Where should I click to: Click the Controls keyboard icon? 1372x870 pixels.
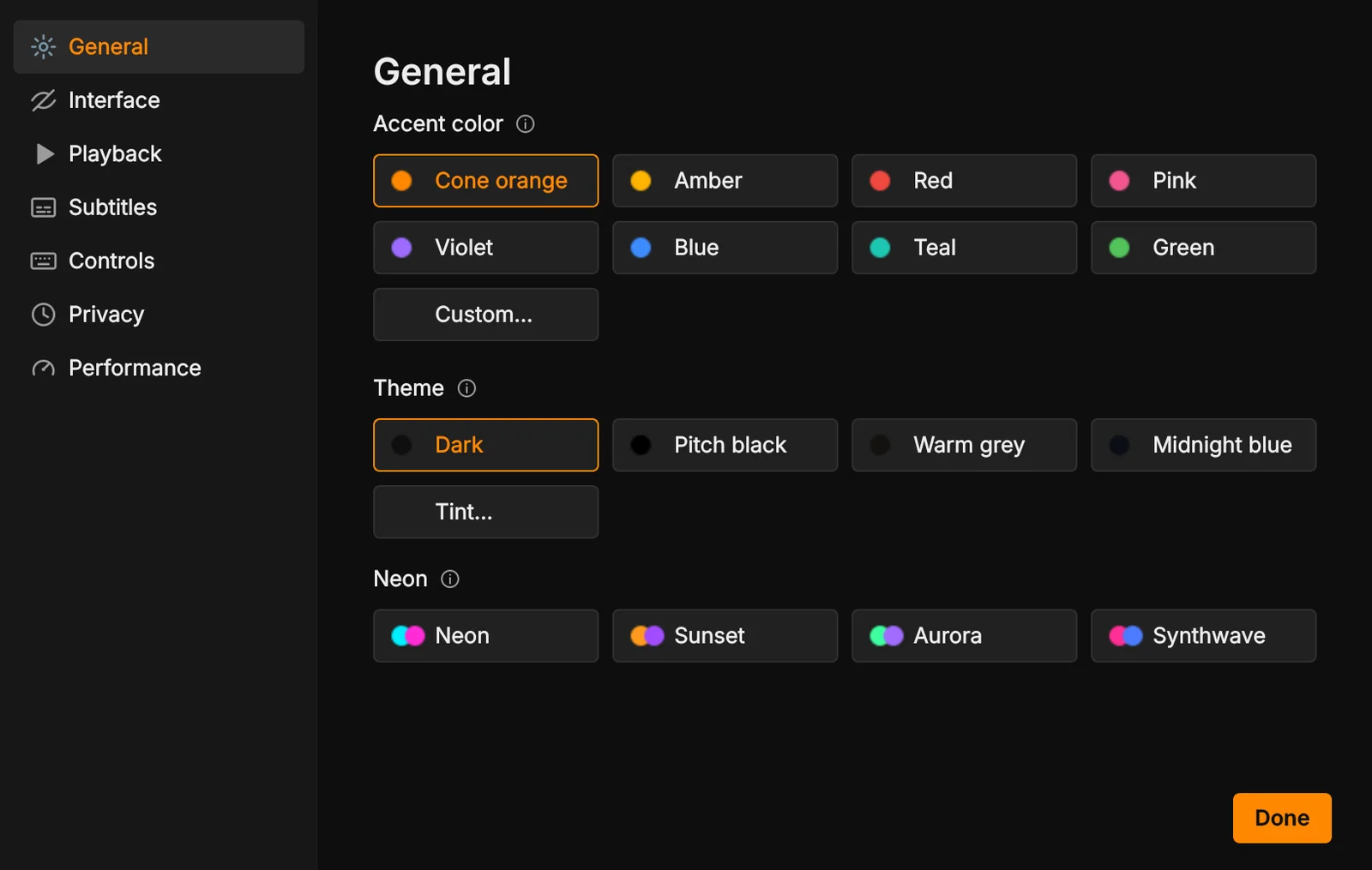(x=43, y=261)
